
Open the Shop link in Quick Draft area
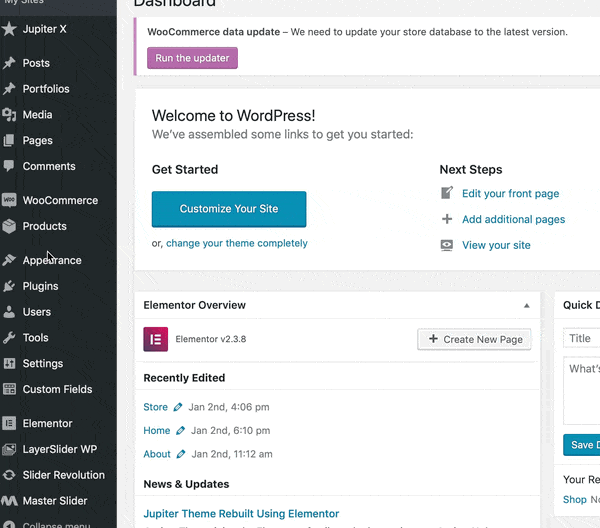point(575,500)
